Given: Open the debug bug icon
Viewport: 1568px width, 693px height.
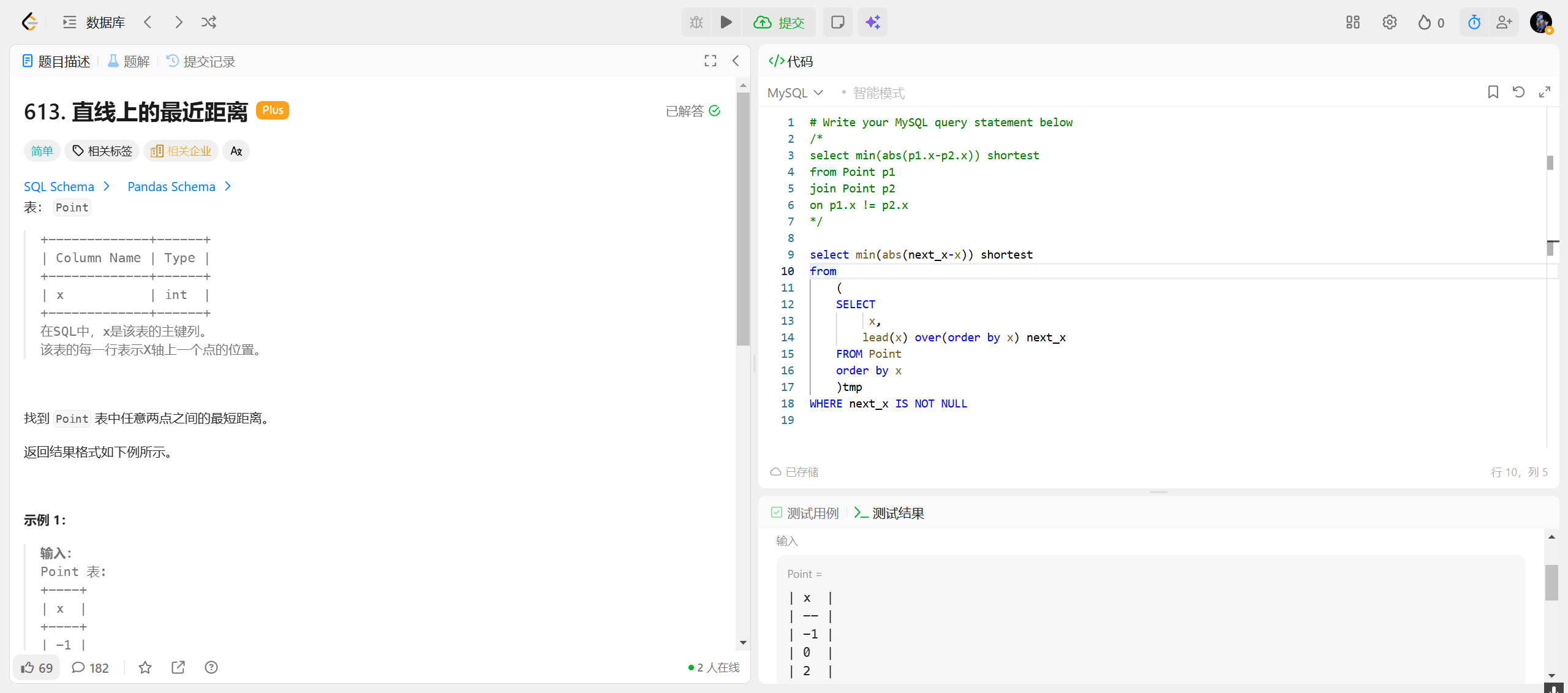Looking at the screenshot, I should (x=696, y=23).
